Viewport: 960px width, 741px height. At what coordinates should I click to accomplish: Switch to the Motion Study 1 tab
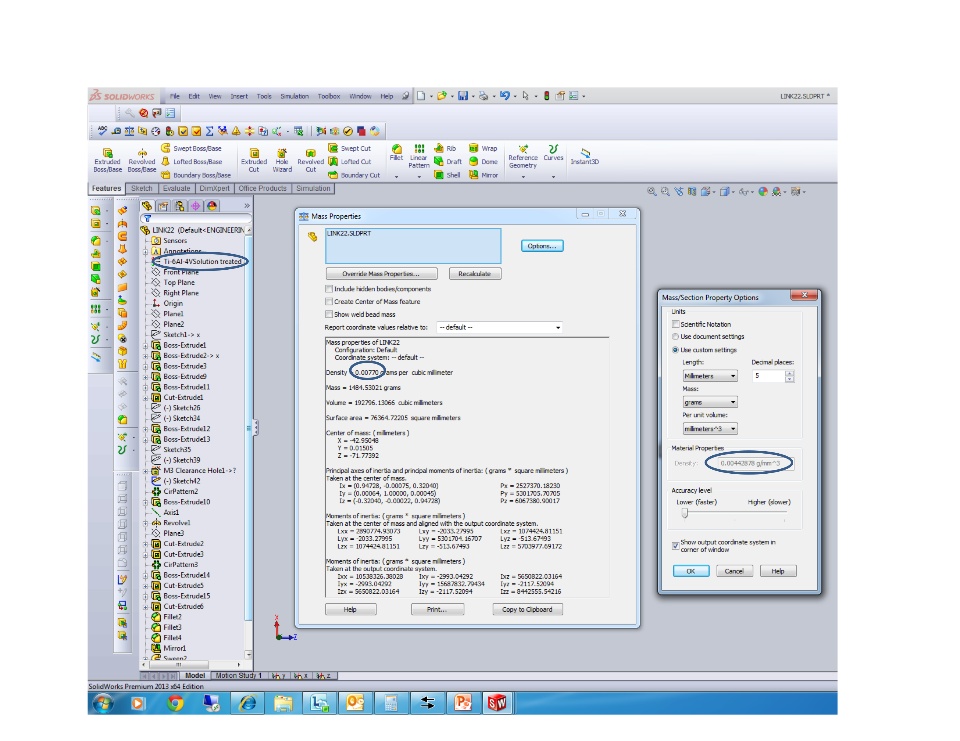click(x=238, y=675)
